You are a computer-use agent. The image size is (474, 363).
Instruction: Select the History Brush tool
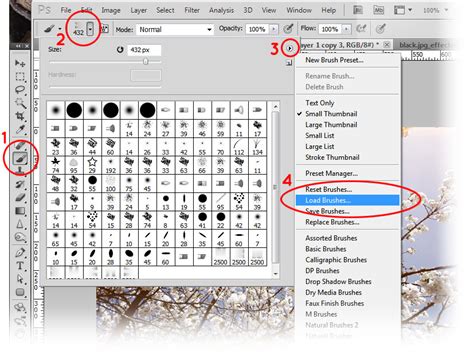pyautogui.click(x=20, y=184)
